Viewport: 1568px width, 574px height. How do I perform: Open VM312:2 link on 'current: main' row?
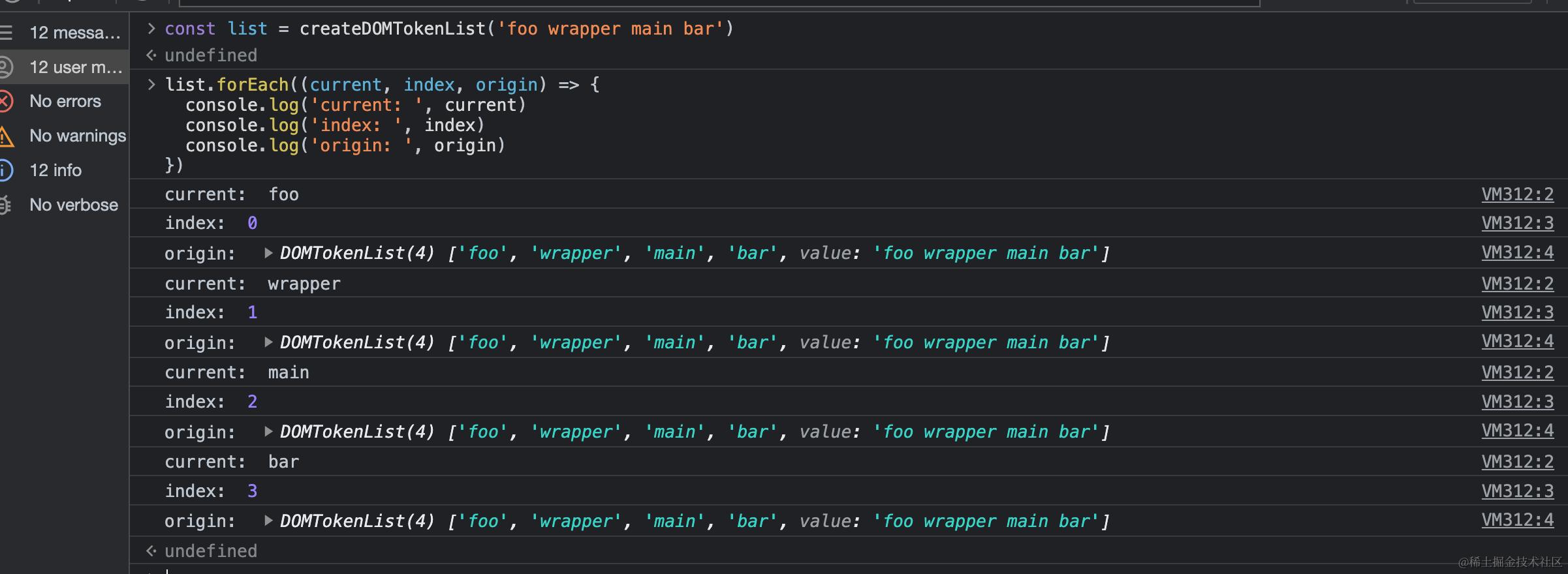(1517, 372)
